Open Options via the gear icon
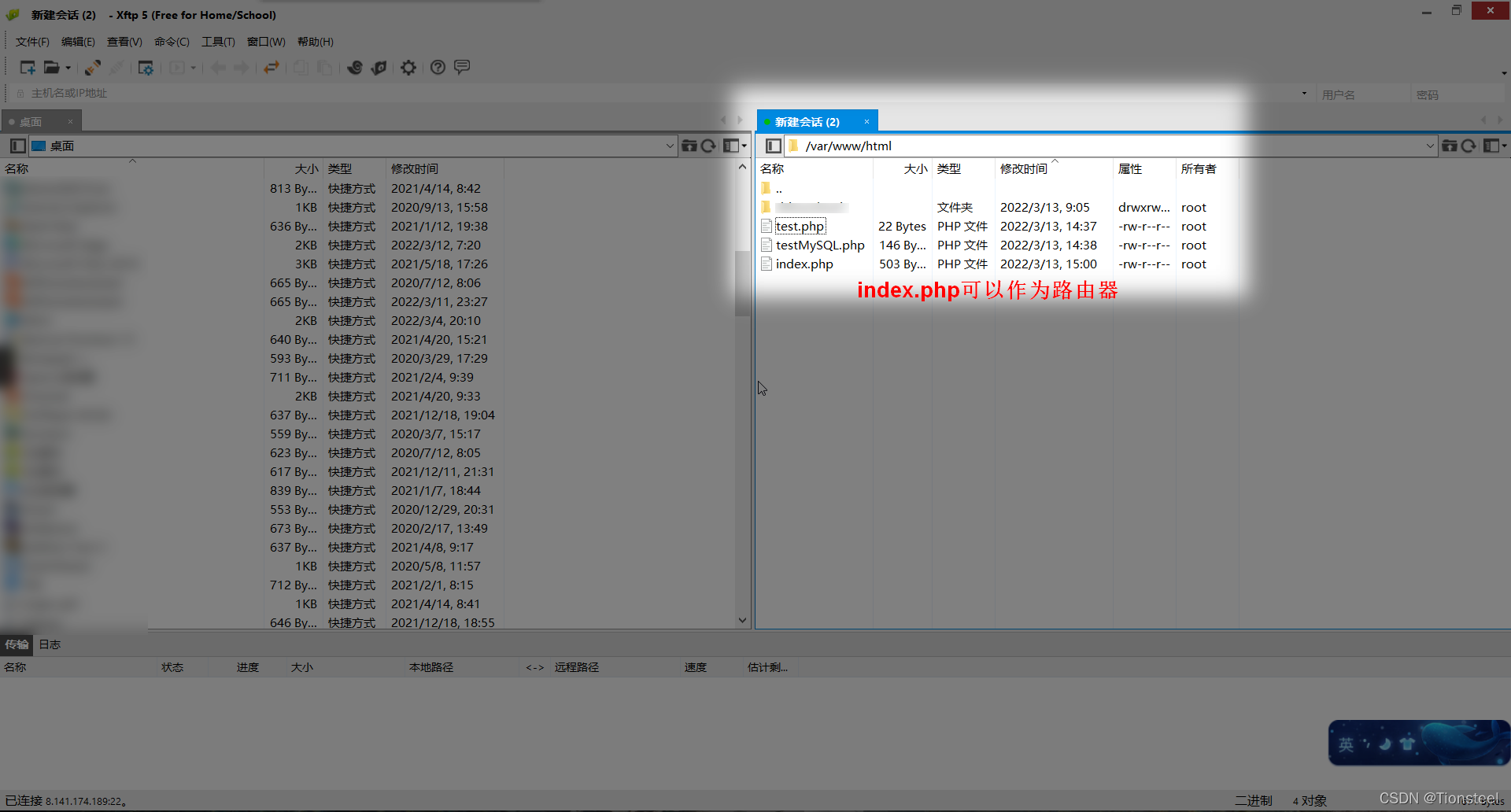 (x=408, y=68)
